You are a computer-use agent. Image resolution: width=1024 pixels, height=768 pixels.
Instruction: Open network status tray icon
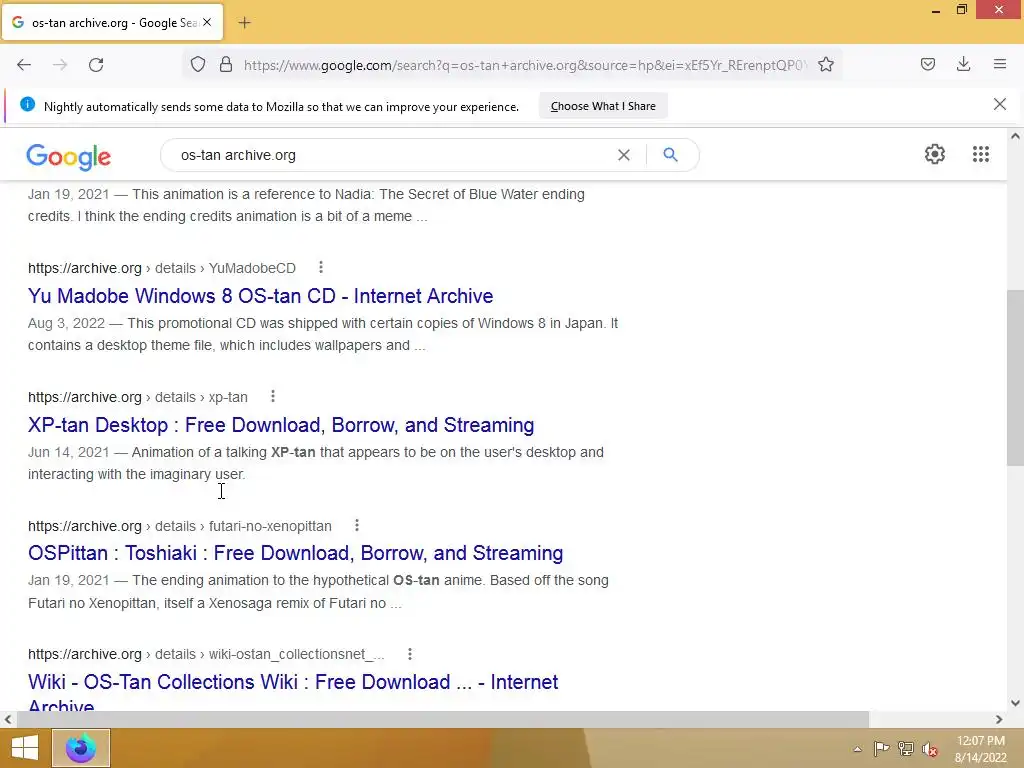[x=905, y=748]
